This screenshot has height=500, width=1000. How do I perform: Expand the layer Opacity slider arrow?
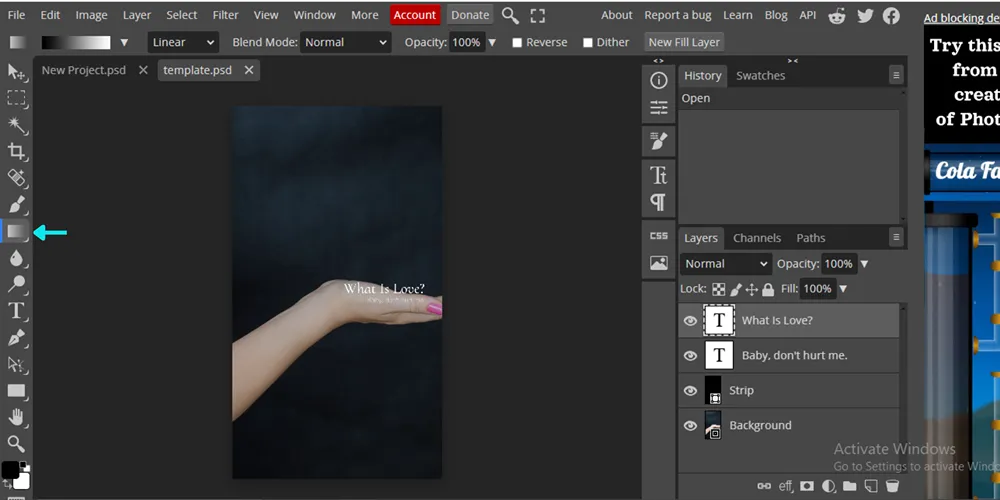(x=864, y=264)
